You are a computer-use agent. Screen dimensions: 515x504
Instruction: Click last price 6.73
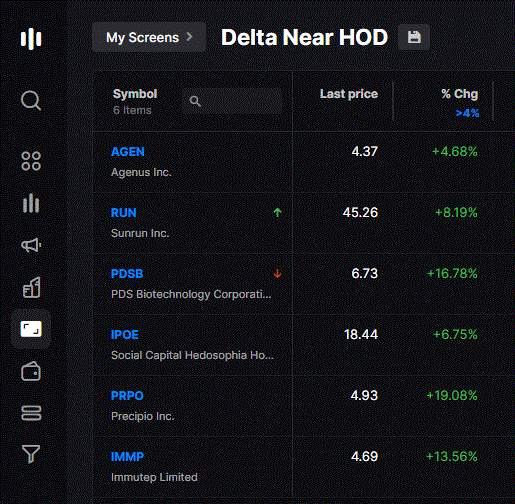point(365,273)
